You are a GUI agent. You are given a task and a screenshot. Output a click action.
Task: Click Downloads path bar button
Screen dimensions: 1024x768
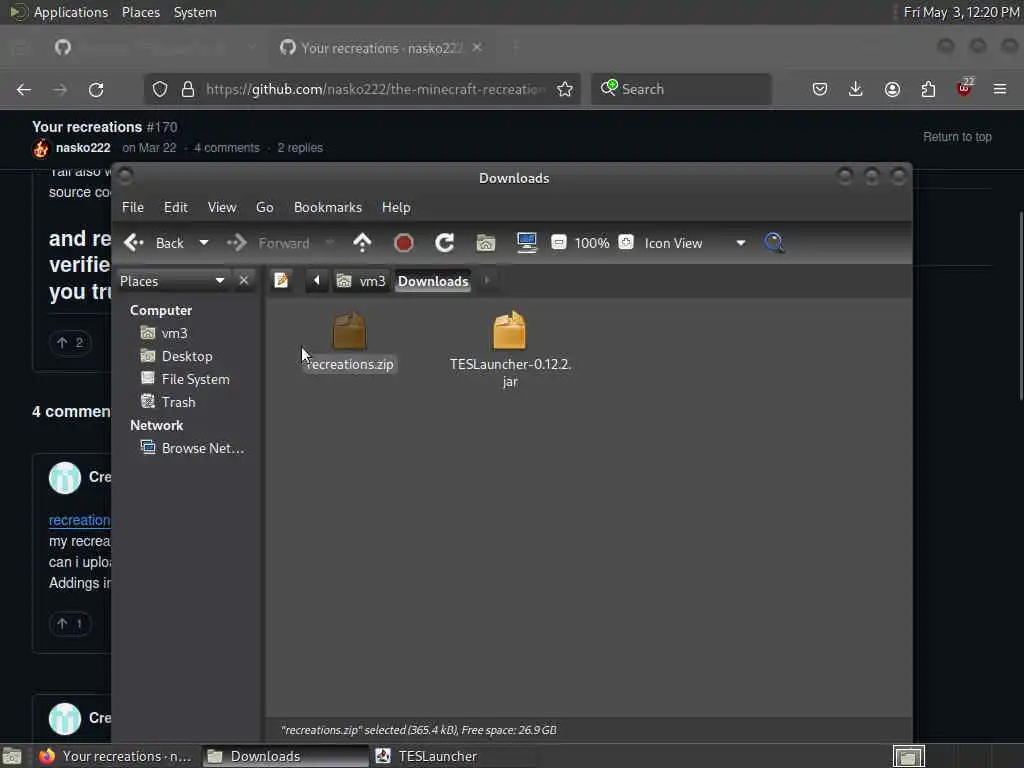click(433, 281)
